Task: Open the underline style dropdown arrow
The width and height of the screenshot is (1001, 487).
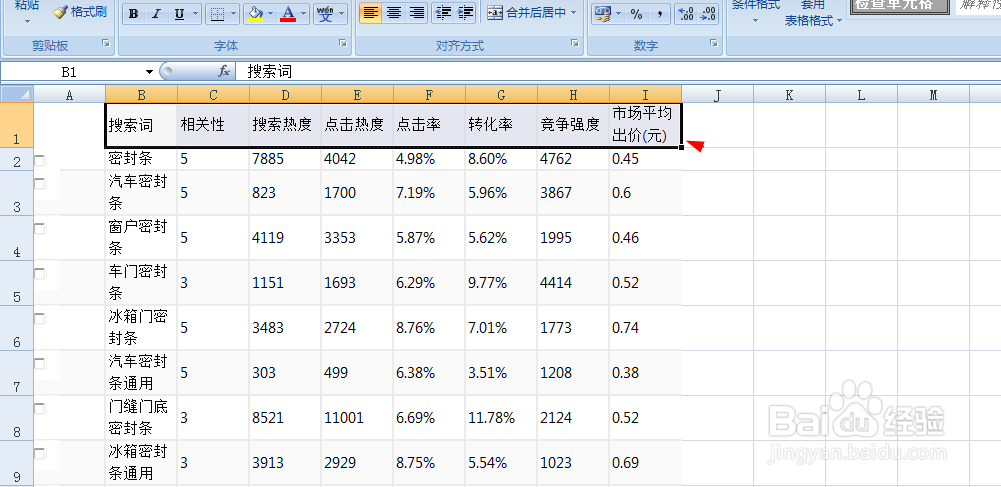Action: tap(195, 13)
